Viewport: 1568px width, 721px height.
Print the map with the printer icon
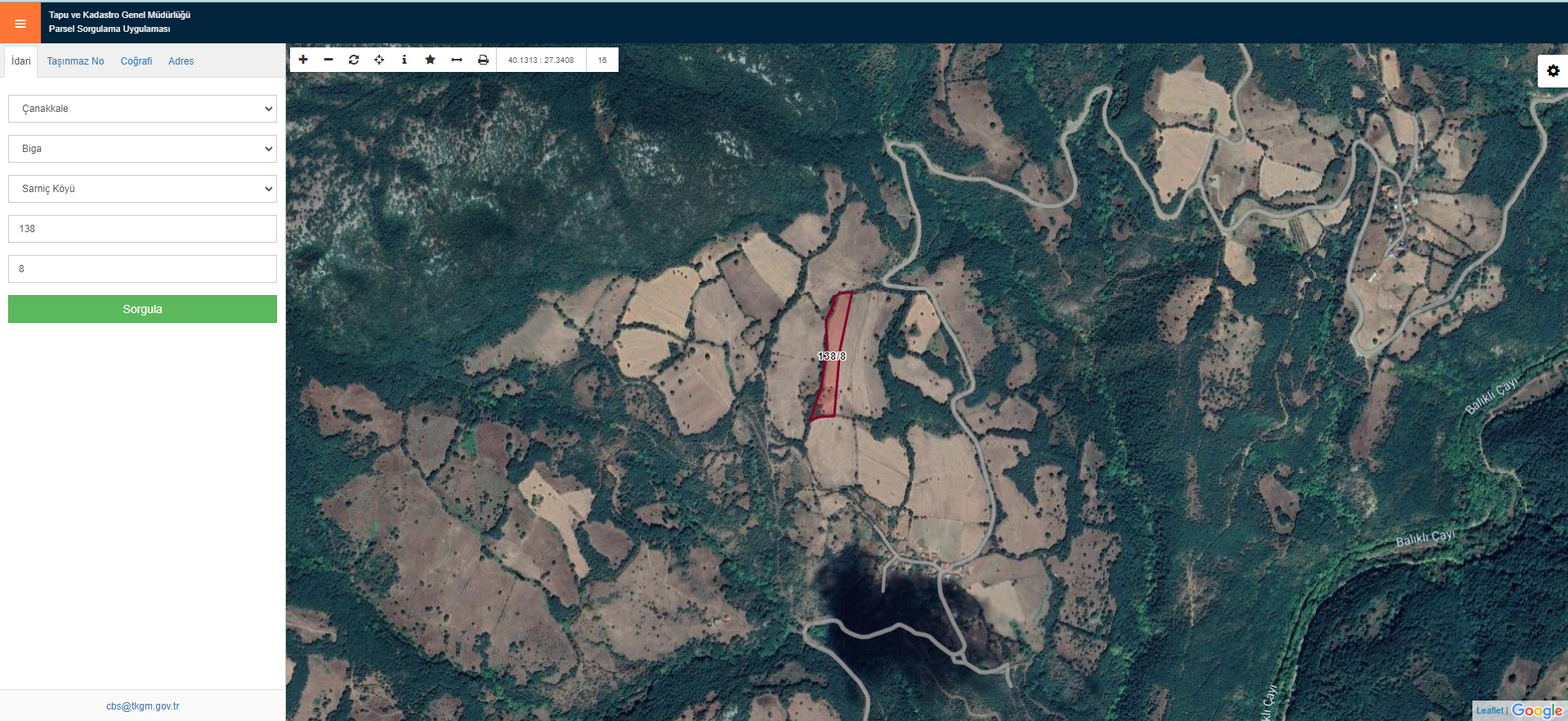pos(483,60)
